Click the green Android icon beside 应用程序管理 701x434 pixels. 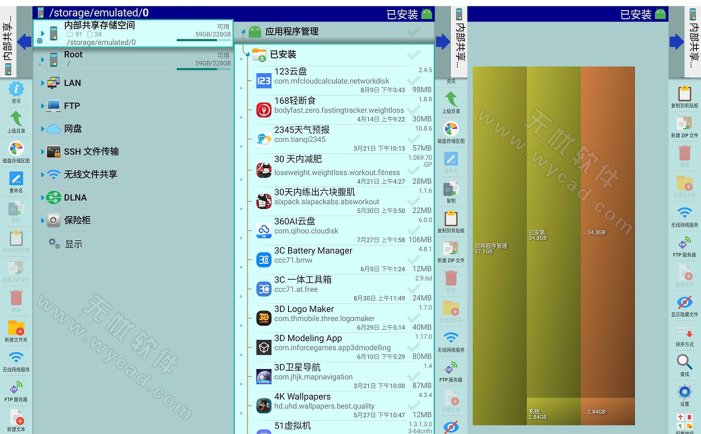(x=255, y=31)
